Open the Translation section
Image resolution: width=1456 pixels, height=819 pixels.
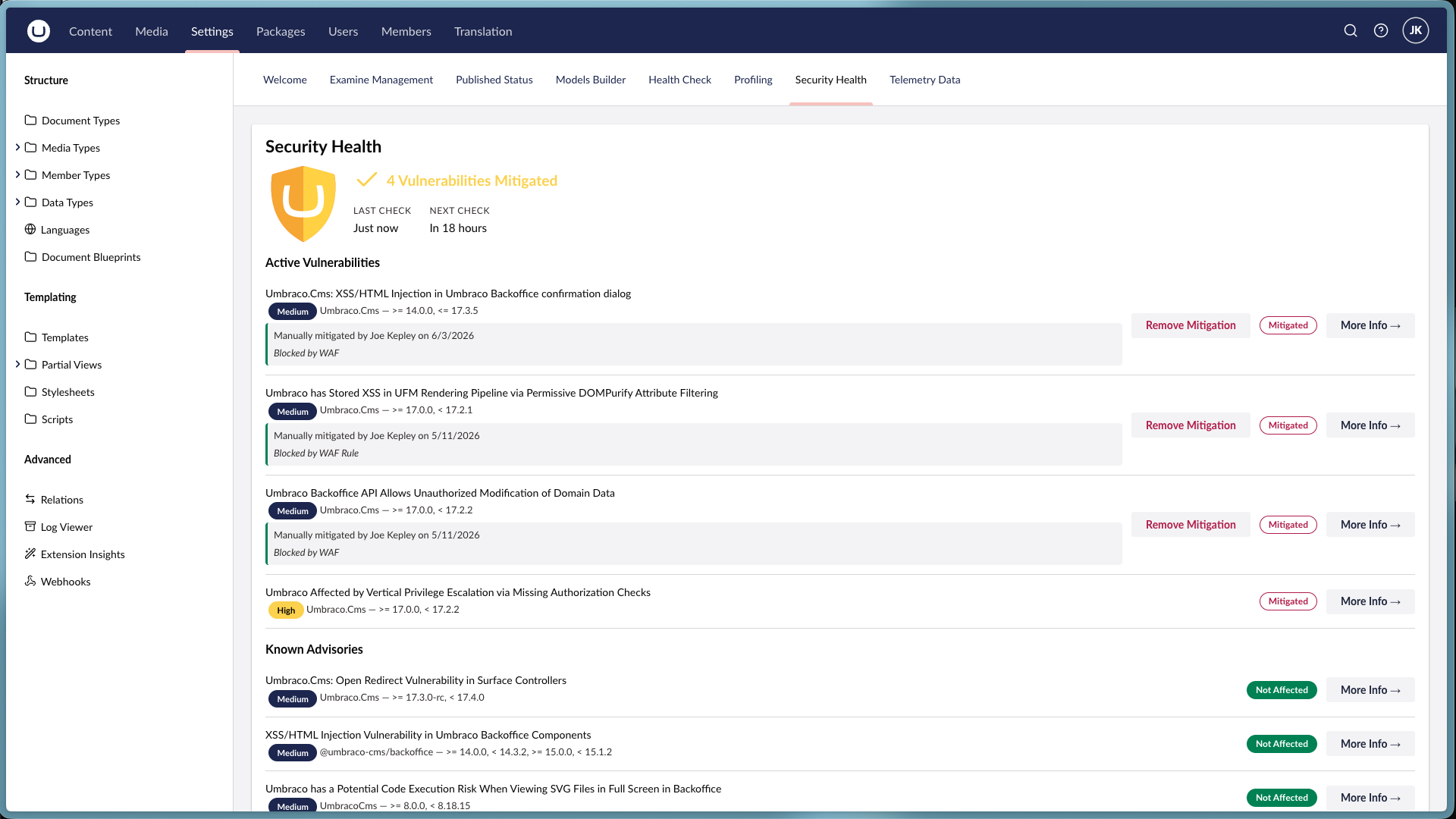483,31
